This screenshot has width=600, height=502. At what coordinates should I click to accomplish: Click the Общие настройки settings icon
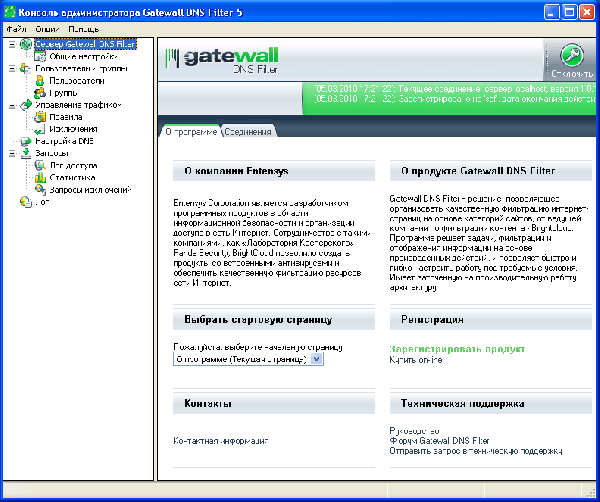(40, 57)
